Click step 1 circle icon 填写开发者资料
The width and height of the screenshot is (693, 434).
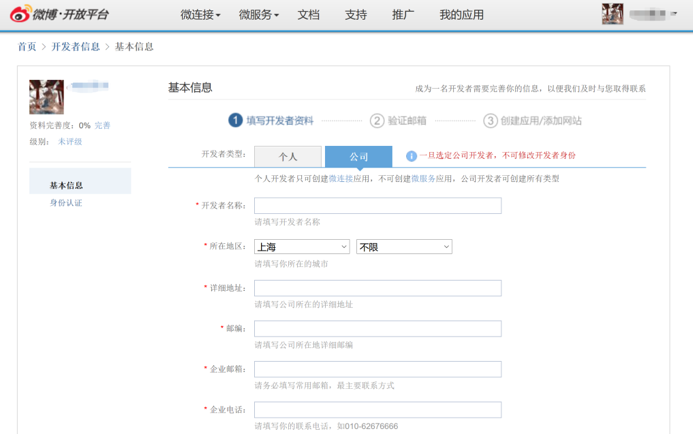[235, 121]
